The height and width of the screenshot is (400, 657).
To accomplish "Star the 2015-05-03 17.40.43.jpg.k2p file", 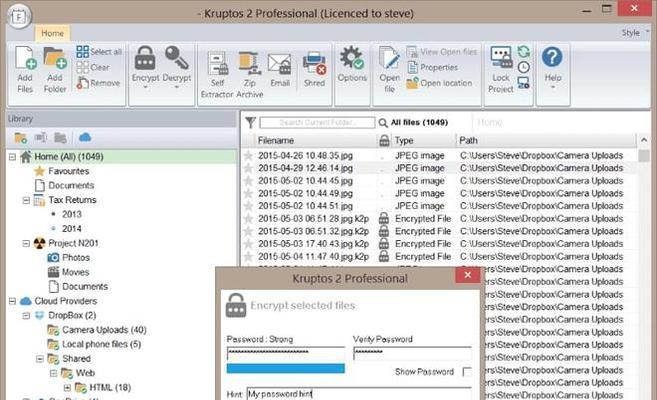I will tap(248, 244).
